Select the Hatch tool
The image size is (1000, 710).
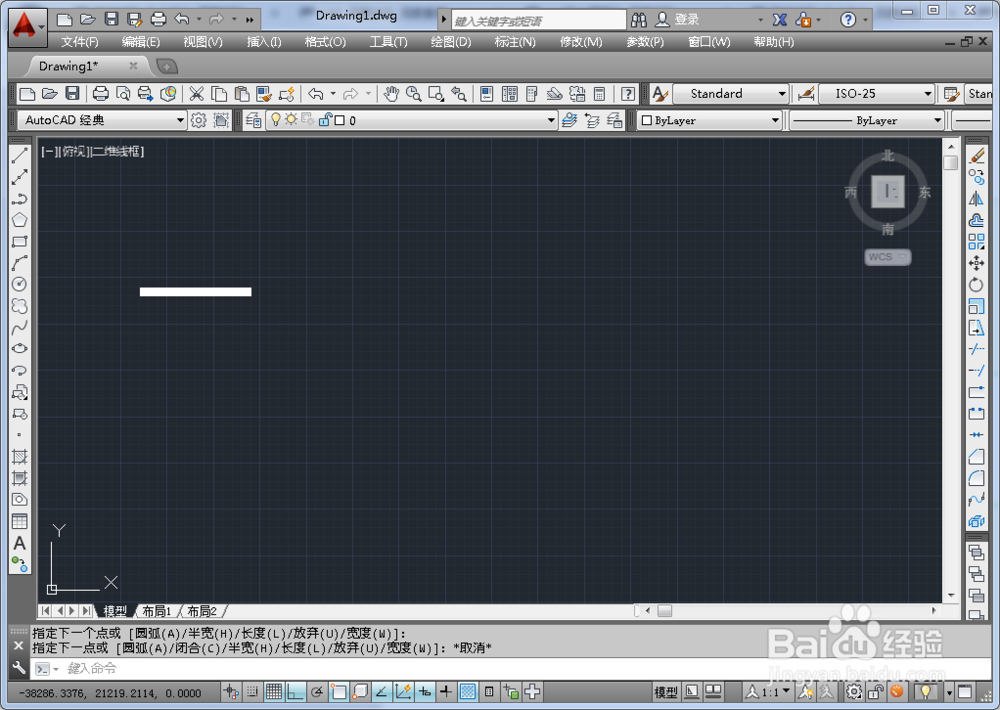20,457
